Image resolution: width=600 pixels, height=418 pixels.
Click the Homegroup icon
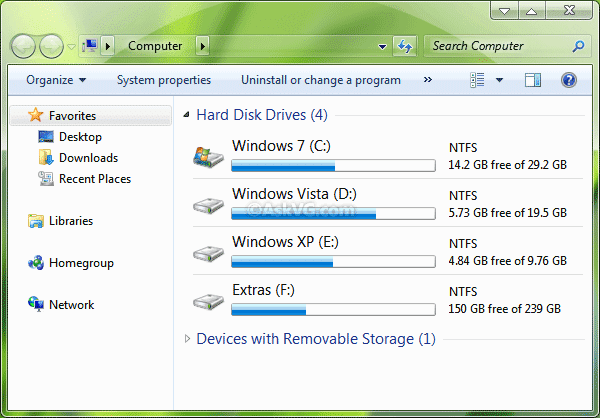36,263
